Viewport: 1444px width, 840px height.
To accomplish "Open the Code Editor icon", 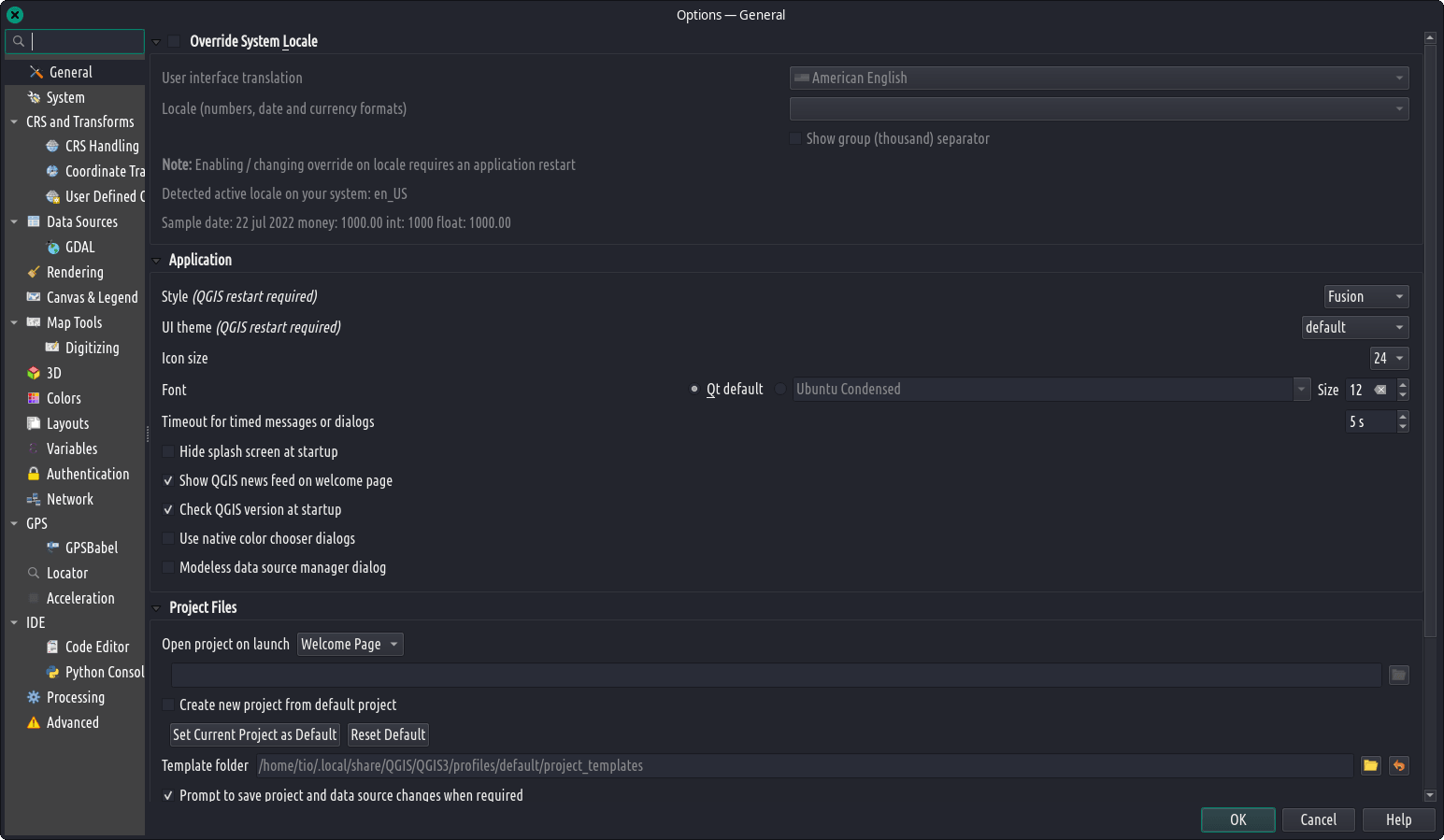I will point(52,647).
